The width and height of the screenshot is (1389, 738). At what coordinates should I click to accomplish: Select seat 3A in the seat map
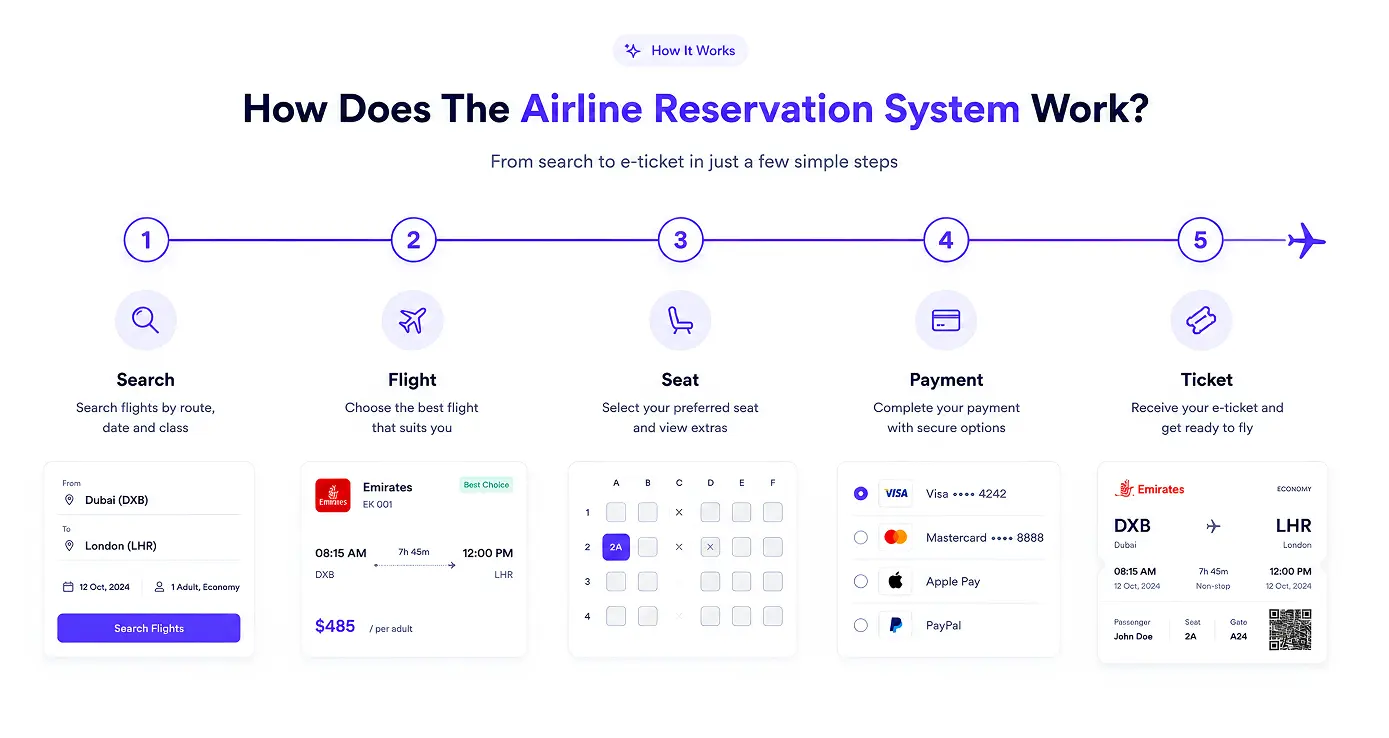tap(616, 581)
